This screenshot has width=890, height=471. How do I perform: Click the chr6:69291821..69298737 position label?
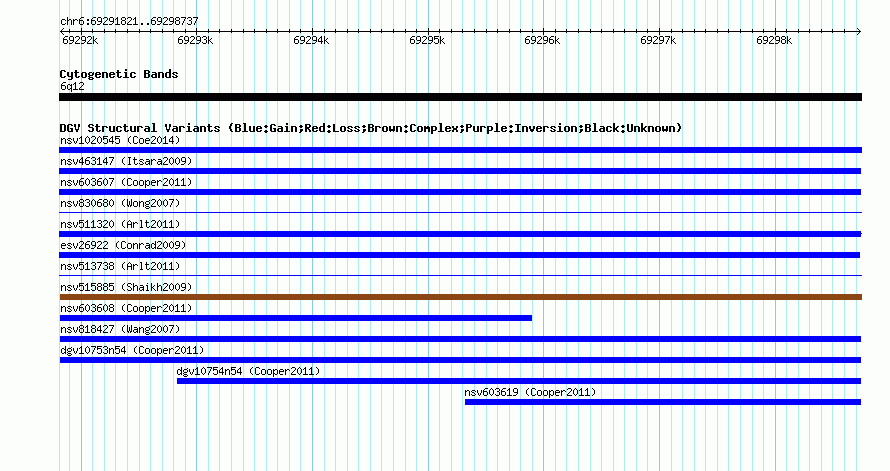[x=129, y=21]
